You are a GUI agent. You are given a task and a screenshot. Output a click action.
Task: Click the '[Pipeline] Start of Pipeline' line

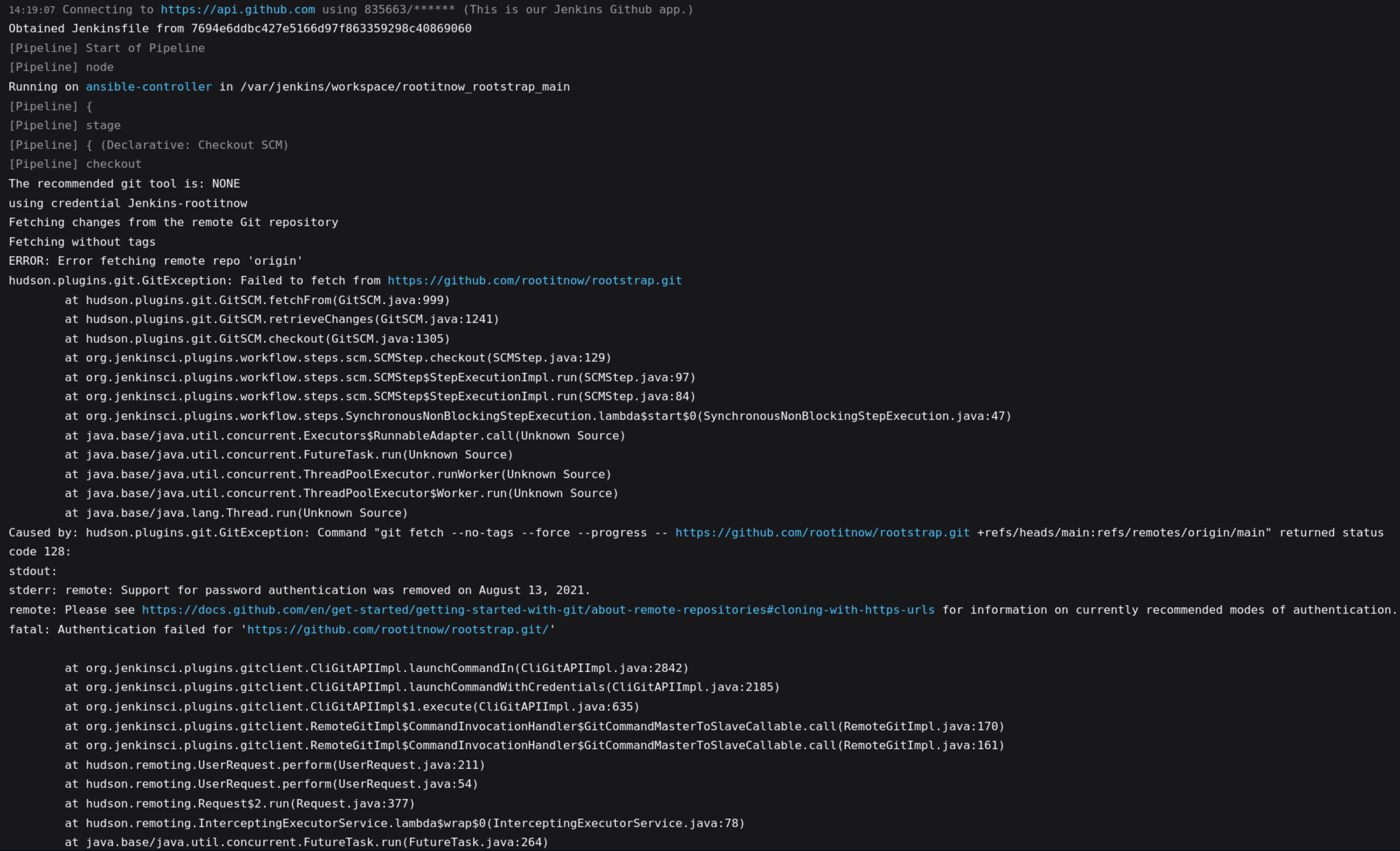(107, 48)
